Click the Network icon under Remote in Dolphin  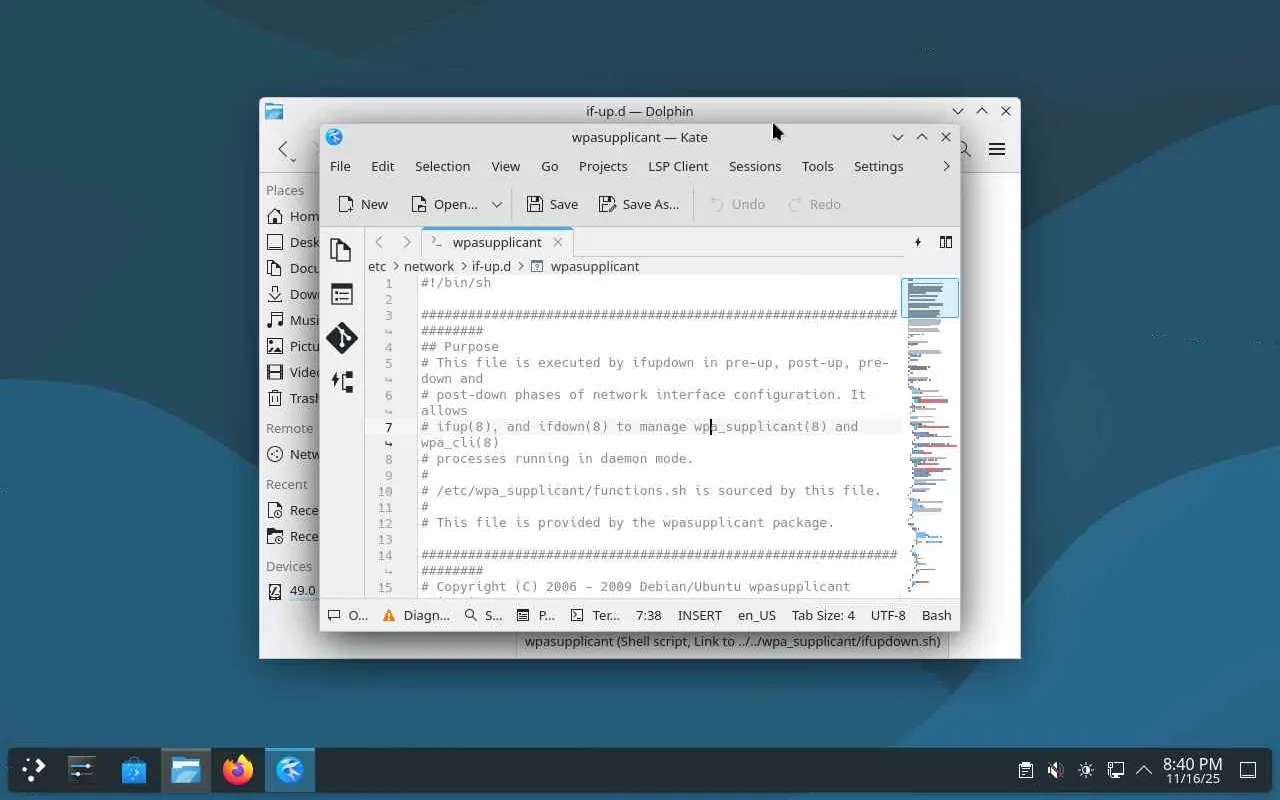pos(275,454)
